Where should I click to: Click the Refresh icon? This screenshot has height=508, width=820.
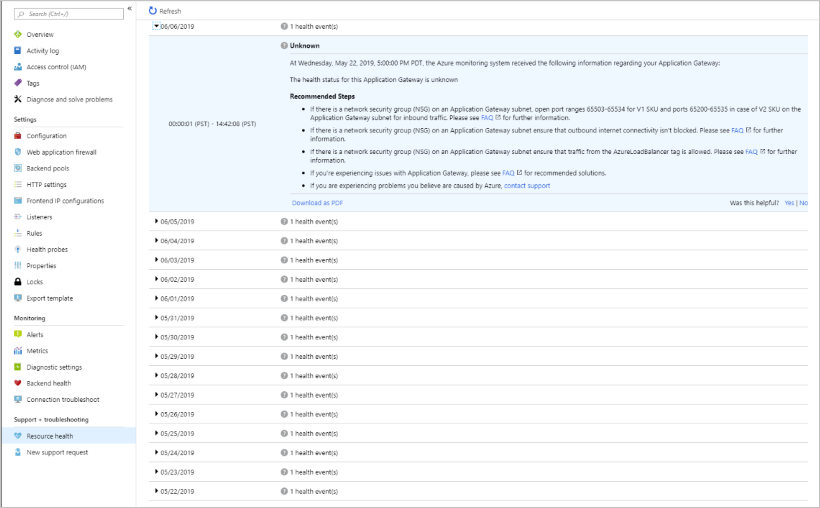coord(152,11)
